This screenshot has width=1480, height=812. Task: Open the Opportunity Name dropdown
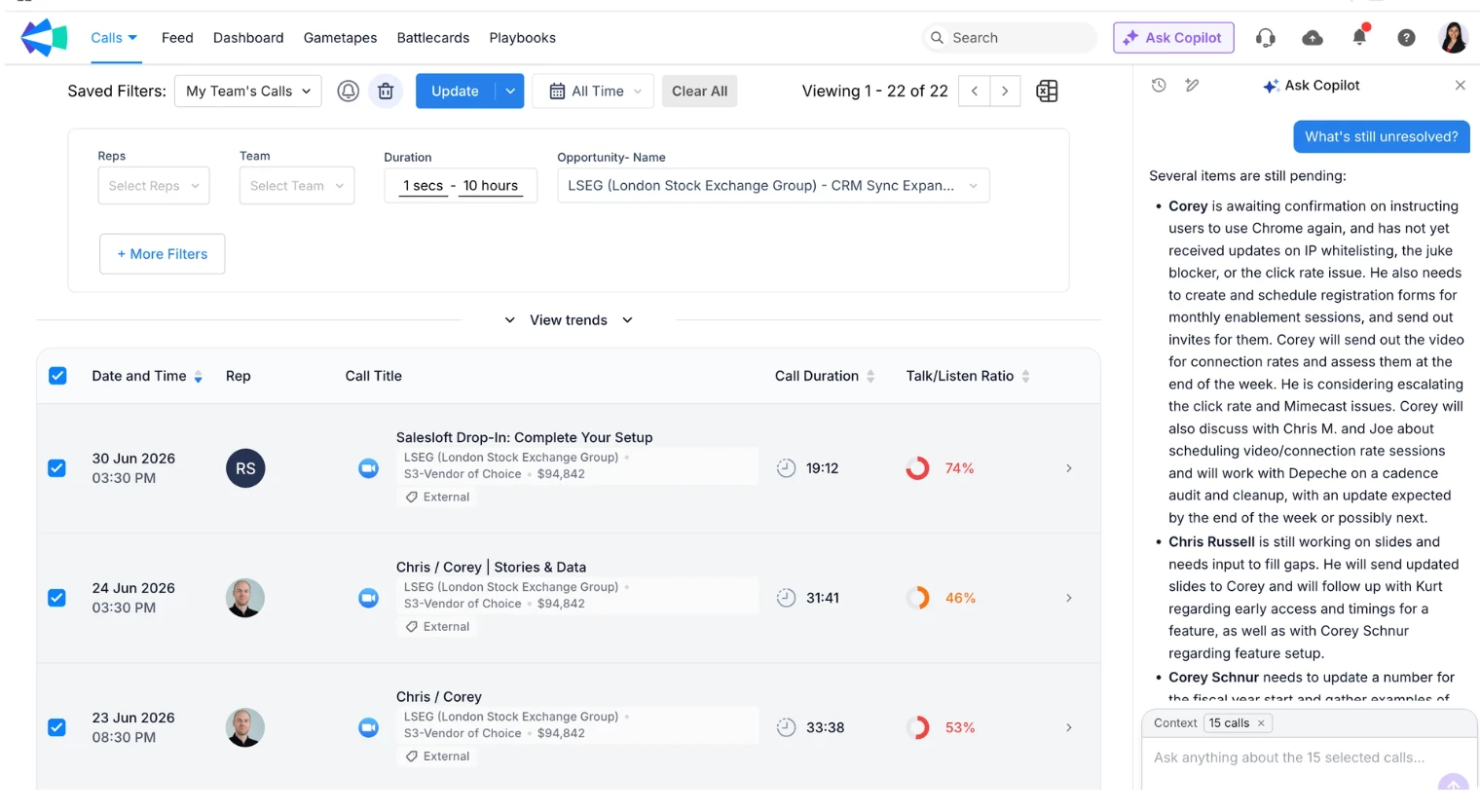773,186
